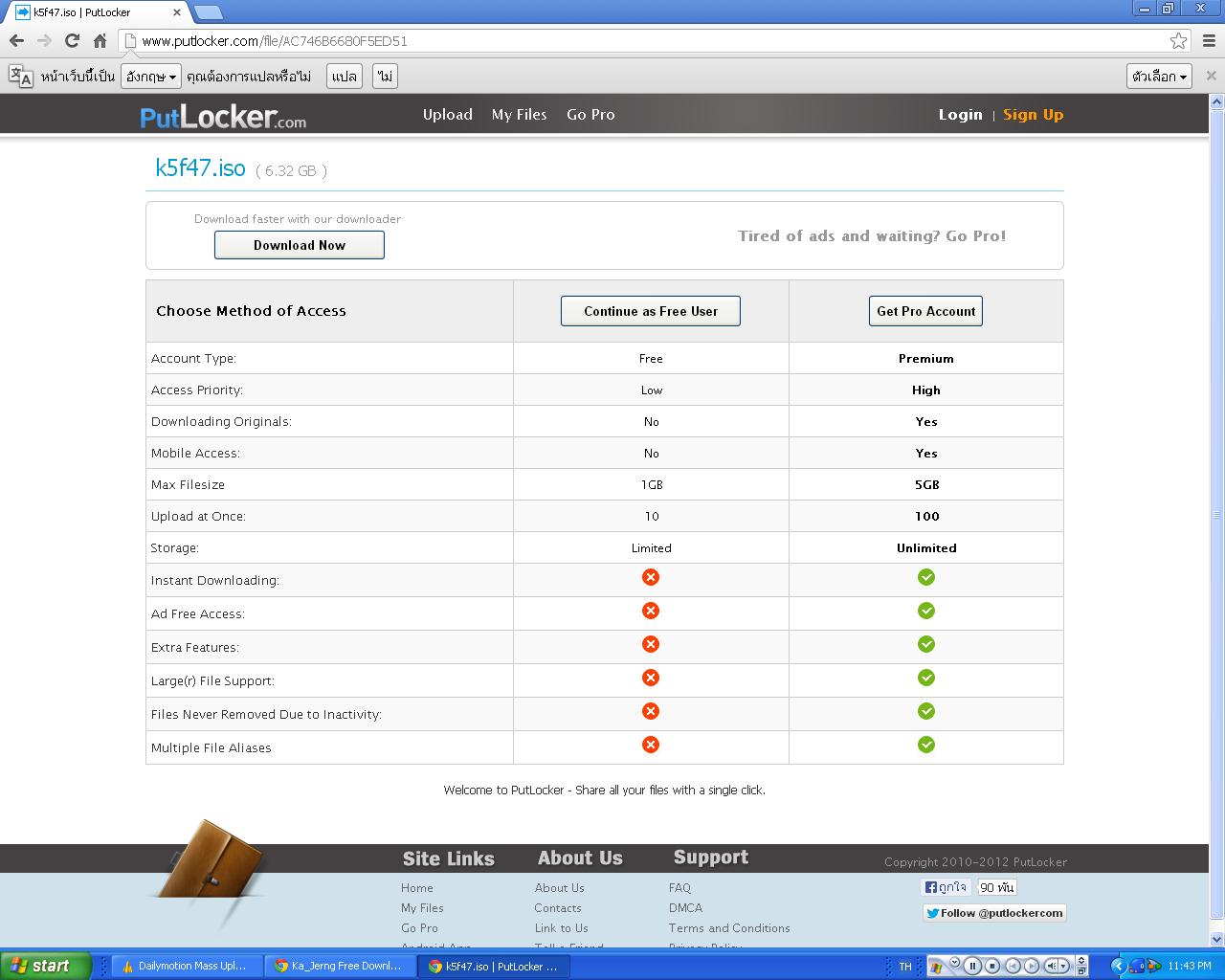Open the Home link under Site Links
Screen dimensions: 1225x980
[x=417, y=888]
